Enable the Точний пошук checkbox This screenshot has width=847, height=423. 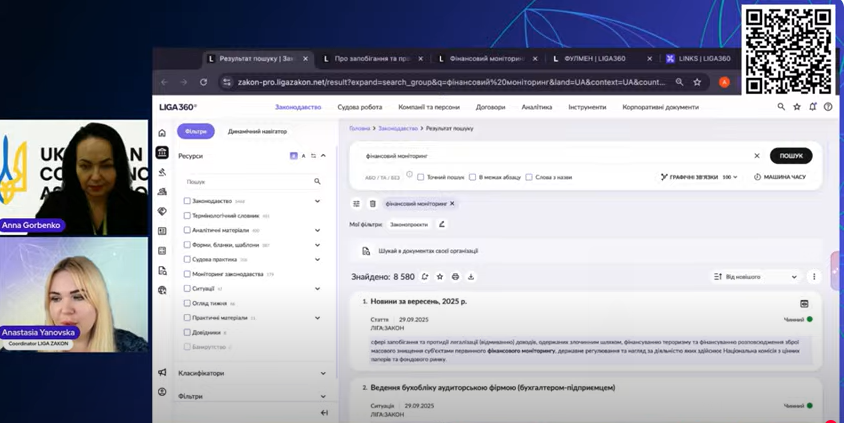coord(421,177)
